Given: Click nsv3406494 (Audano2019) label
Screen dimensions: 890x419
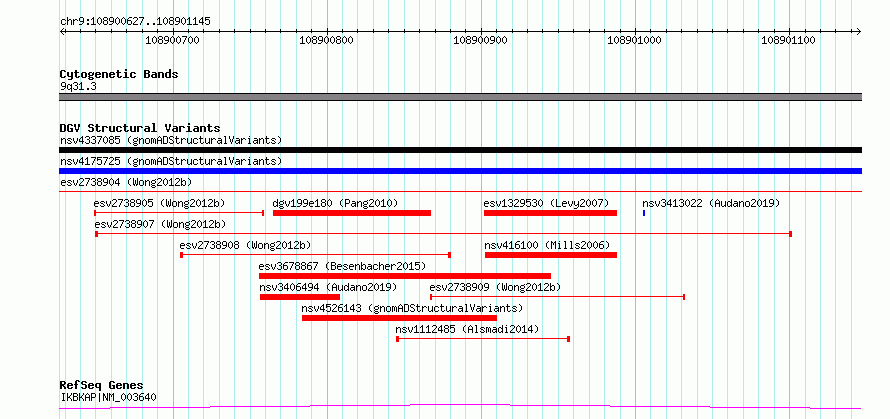Looking at the screenshot, I should [328, 287].
